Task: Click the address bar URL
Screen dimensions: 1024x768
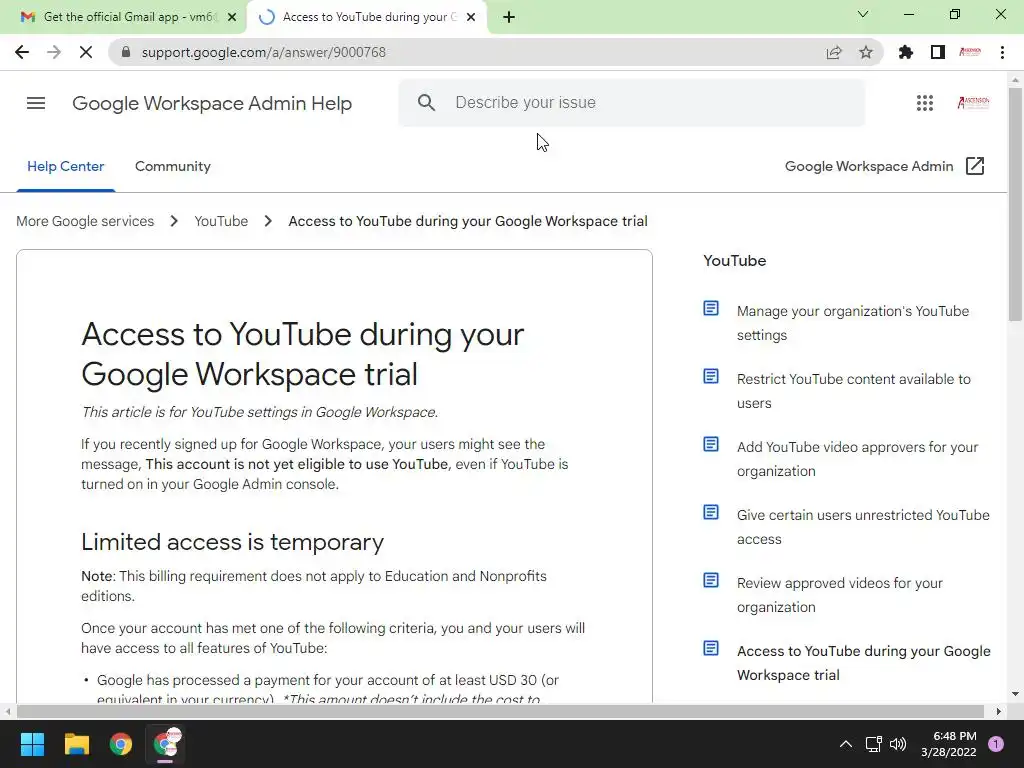Action: [264, 52]
